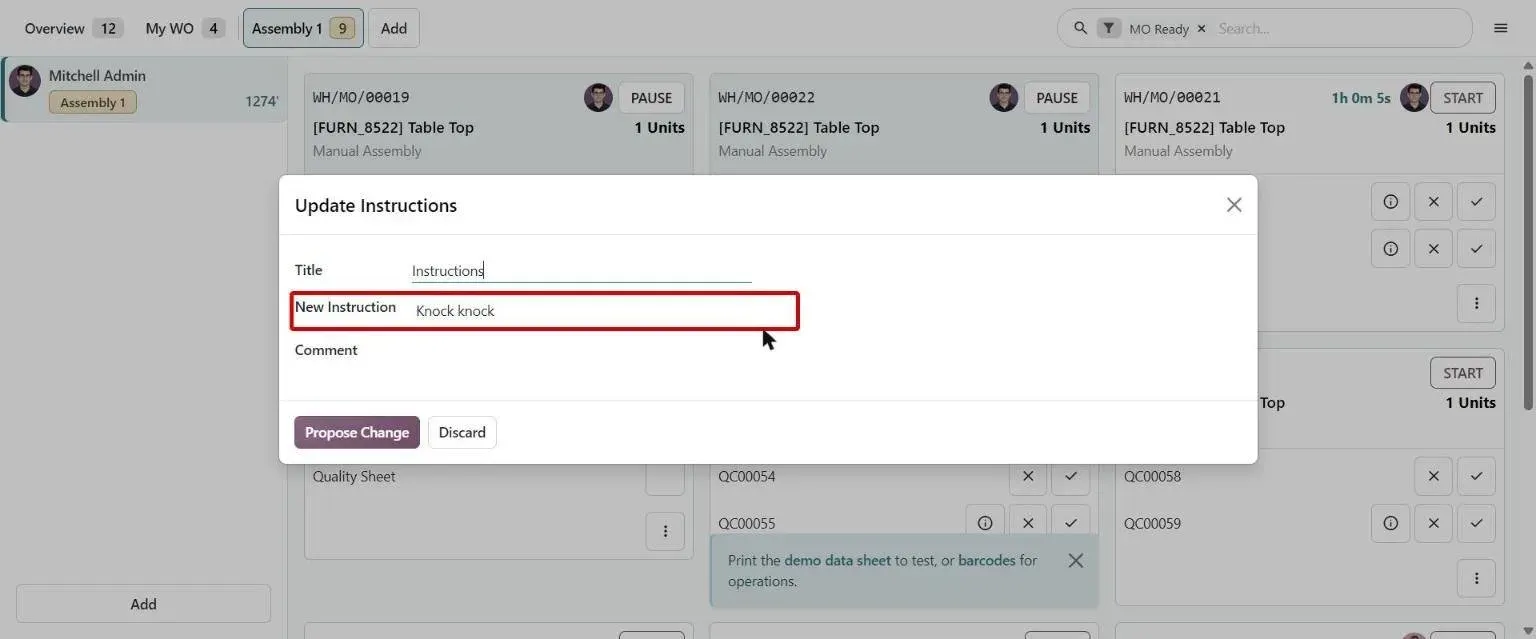1536x639 pixels.
Task: Pause work order WH/MO/00019
Action: pyautogui.click(x=651, y=98)
